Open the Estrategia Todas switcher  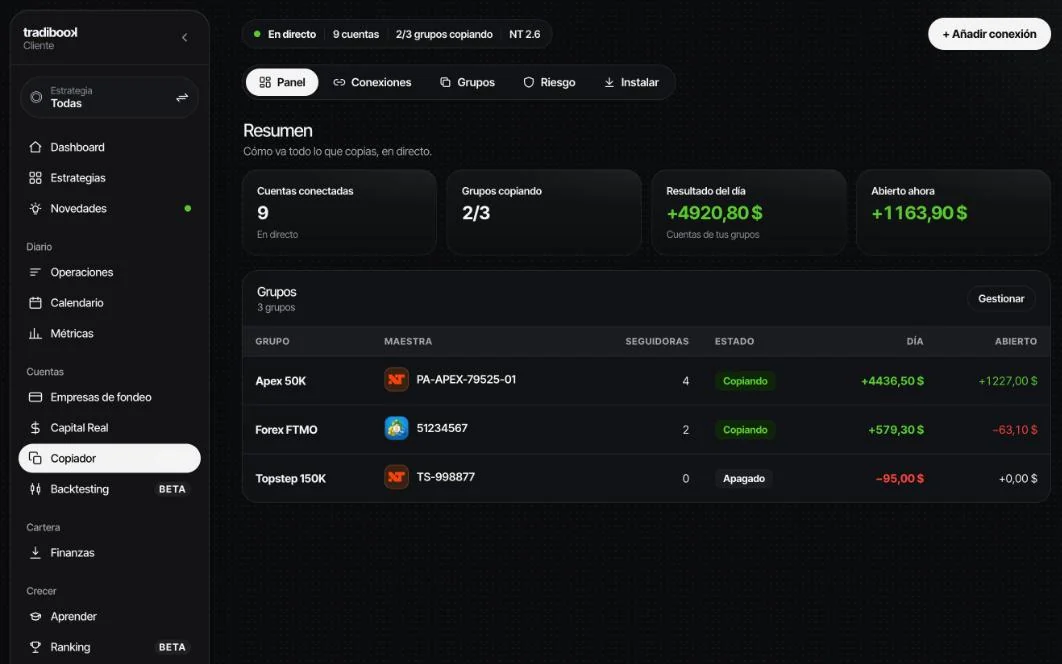pyautogui.click(x=109, y=97)
